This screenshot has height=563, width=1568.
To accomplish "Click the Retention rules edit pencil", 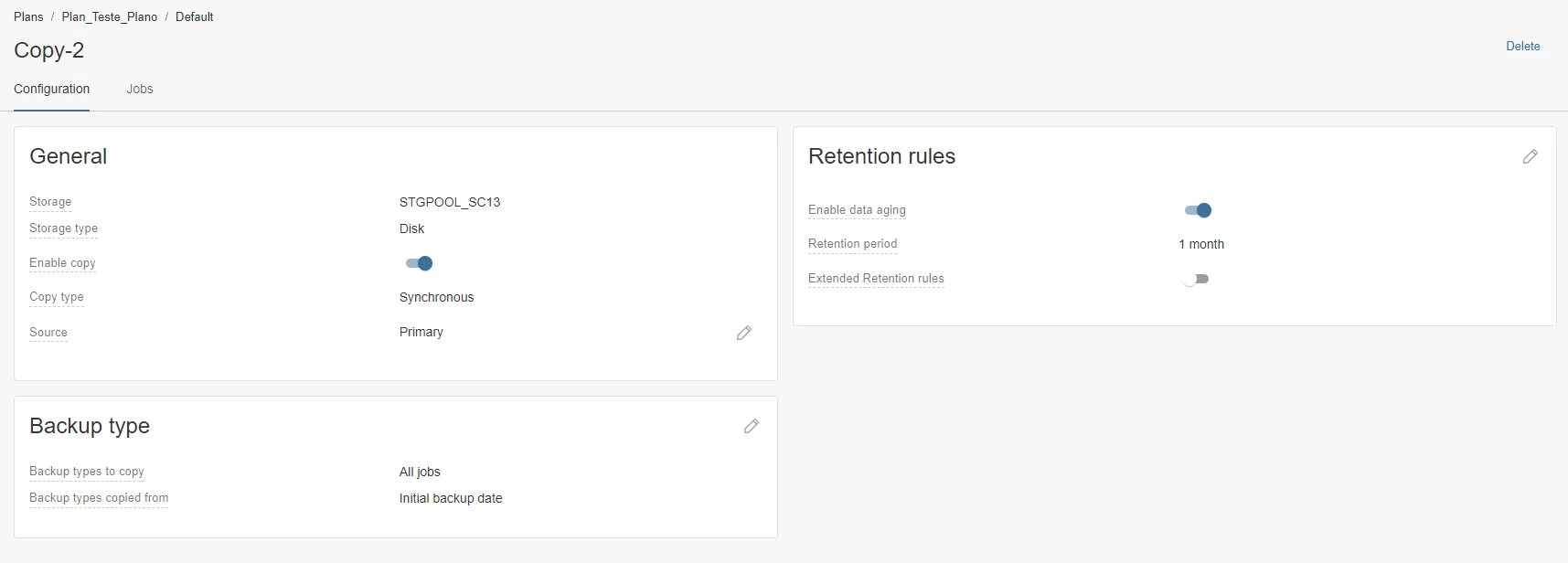I will click(1530, 157).
